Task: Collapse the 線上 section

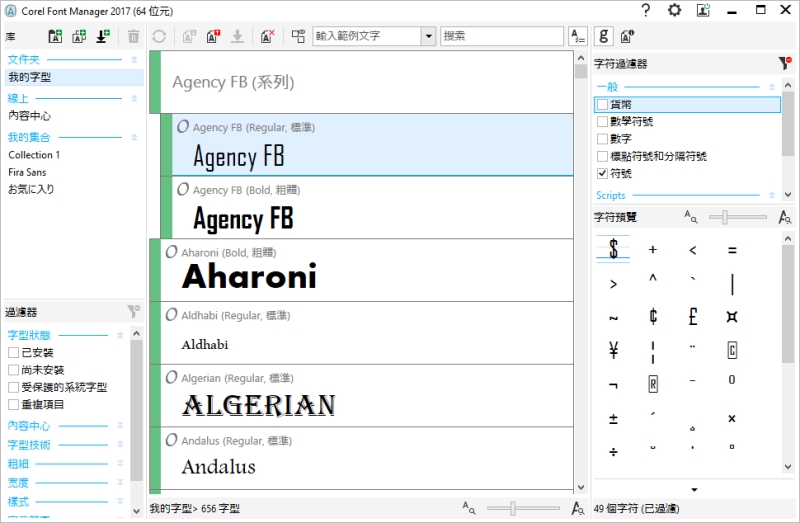Action: (x=134, y=98)
